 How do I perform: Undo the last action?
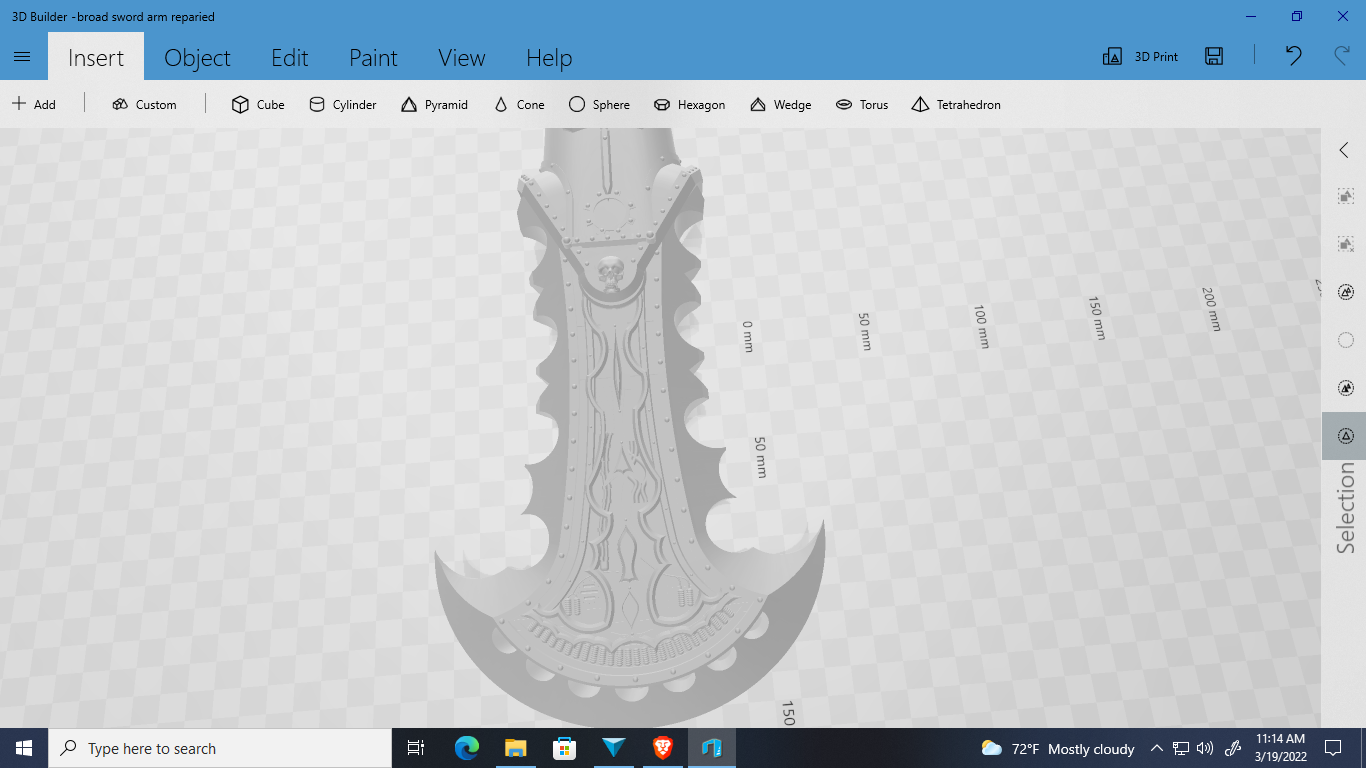(1294, 56)
